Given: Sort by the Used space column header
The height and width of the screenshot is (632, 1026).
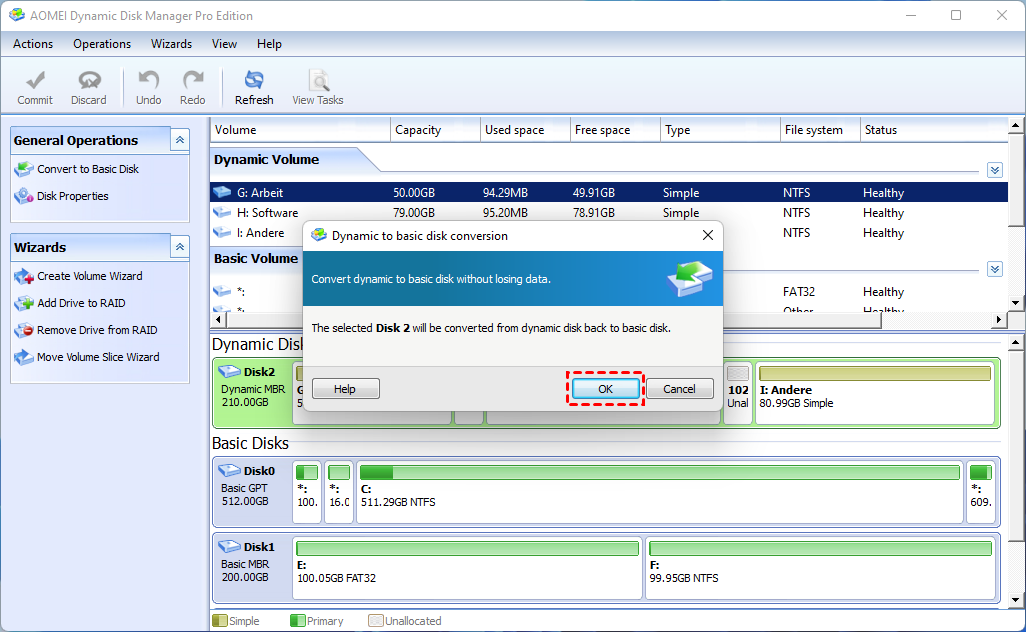Looking at the screenshot, I should [x=525, y=130].
